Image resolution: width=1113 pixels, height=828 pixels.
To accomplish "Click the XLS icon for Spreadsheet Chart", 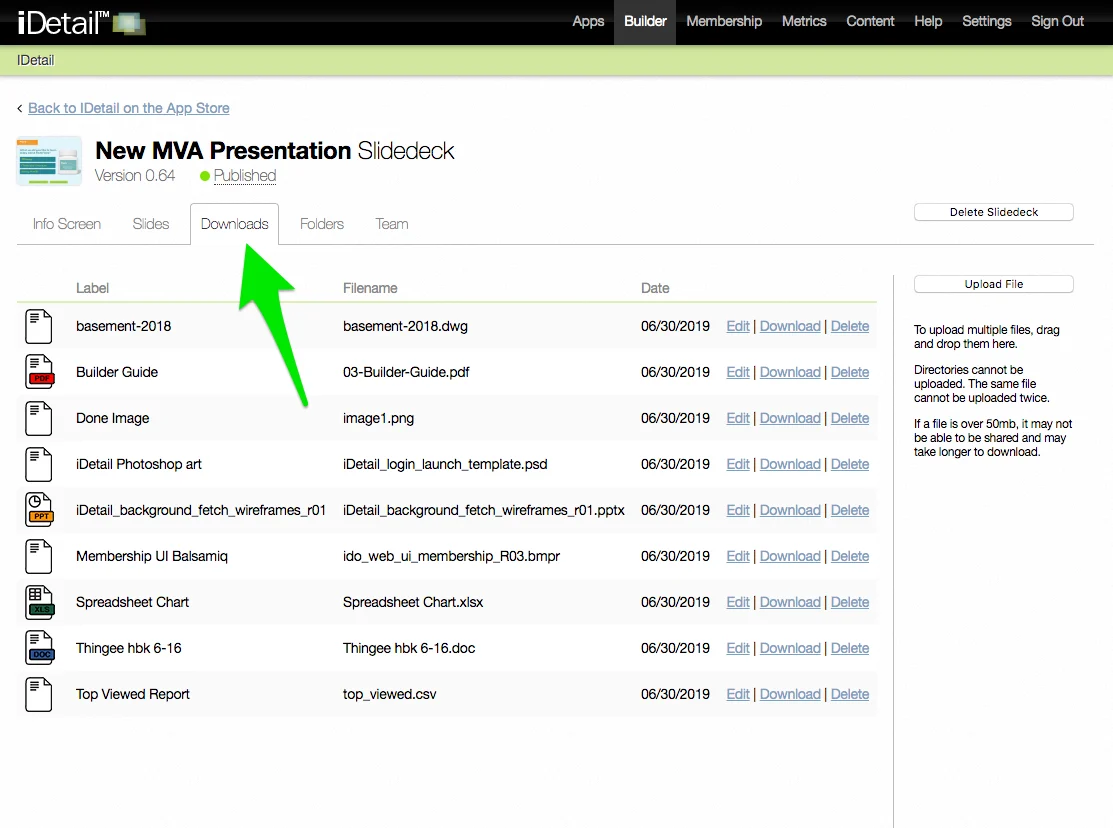I will tap(39, 602).
